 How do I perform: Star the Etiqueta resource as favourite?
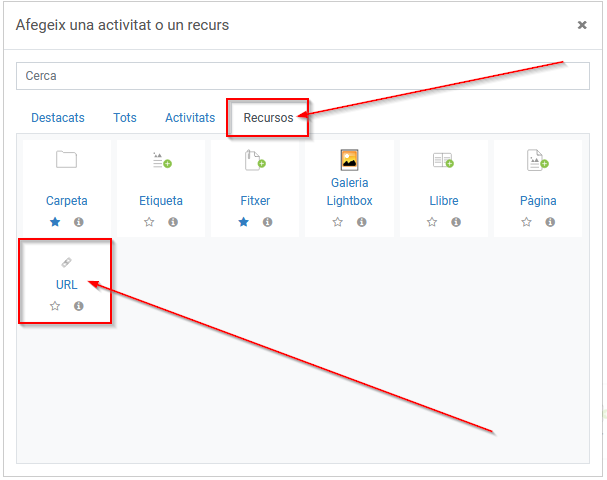[x=149, y=222]
